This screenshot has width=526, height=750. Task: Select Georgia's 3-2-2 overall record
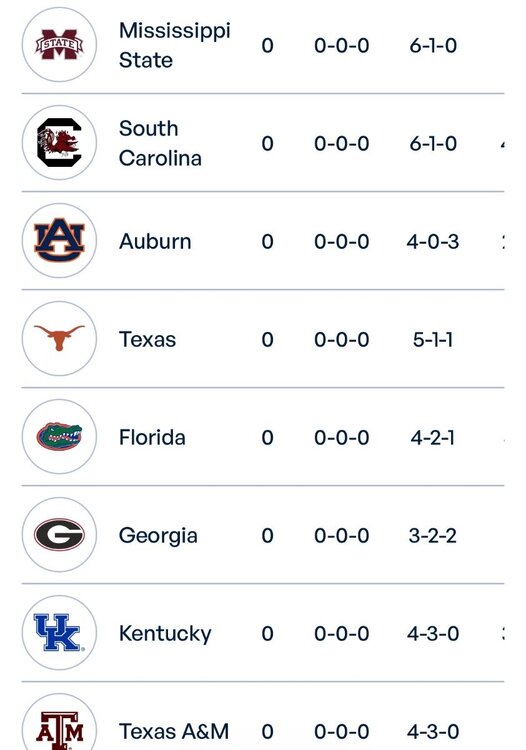point(433,536)
